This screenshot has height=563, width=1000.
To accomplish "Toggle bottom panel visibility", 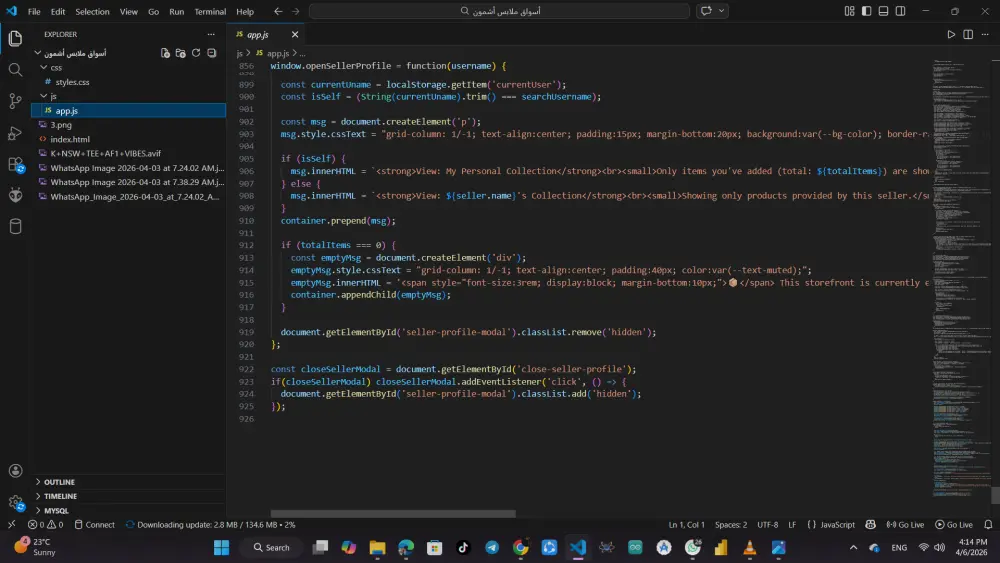I will (x=883, y=11).
